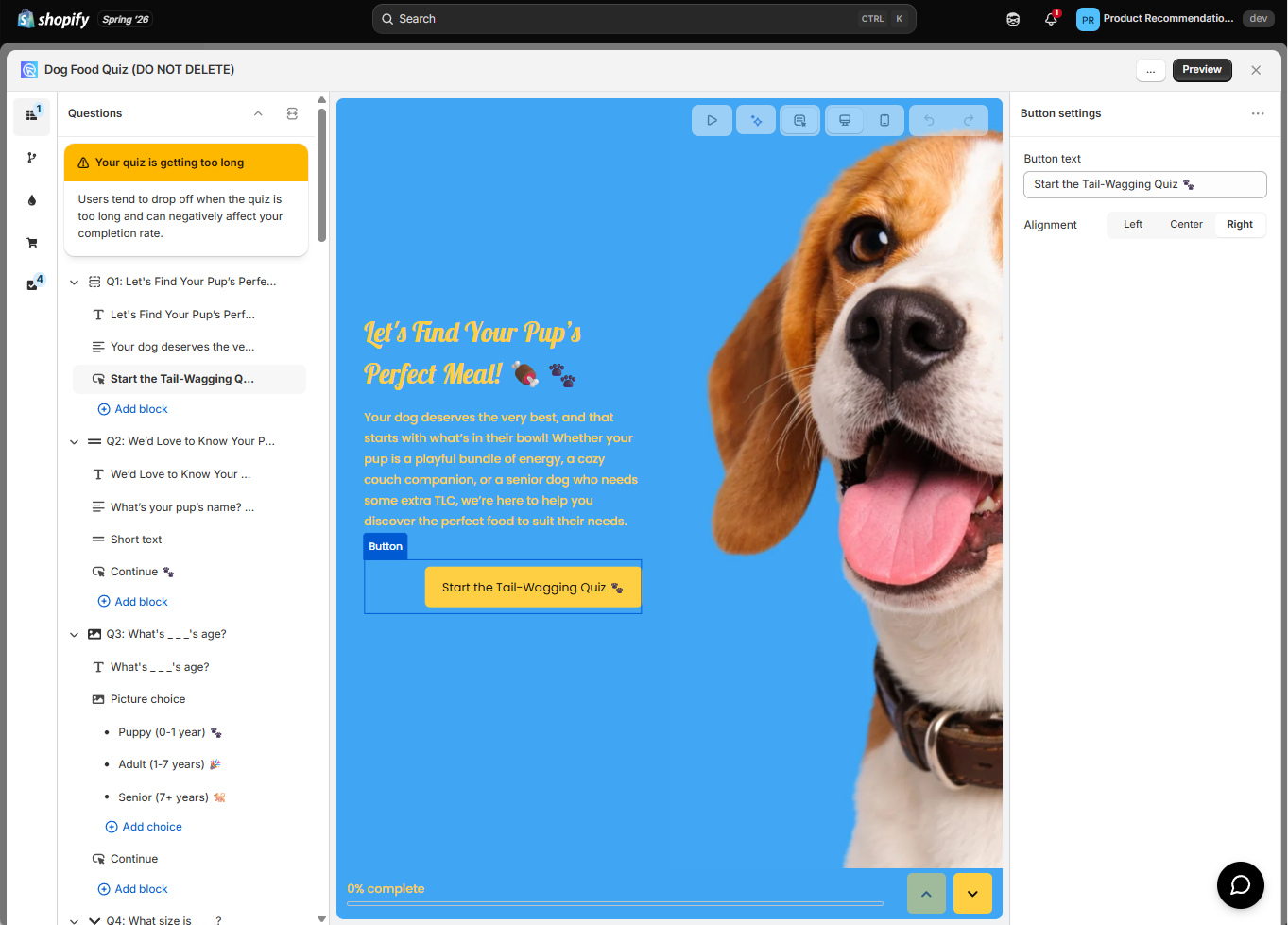
Task: Open Button settings more options menu
Action: point(1258,113)
